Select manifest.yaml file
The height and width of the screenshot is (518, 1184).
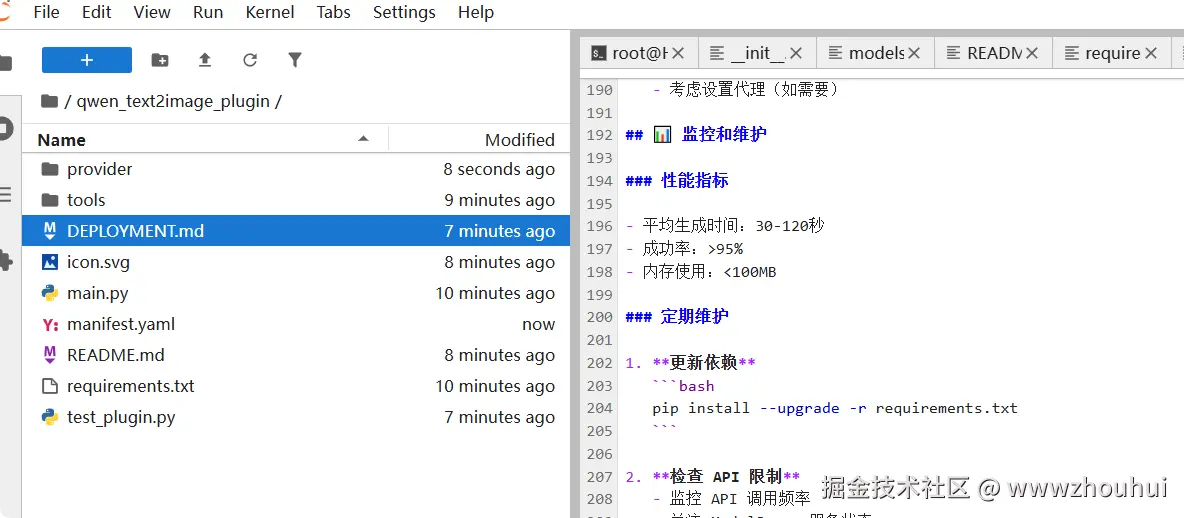[296, 324]
